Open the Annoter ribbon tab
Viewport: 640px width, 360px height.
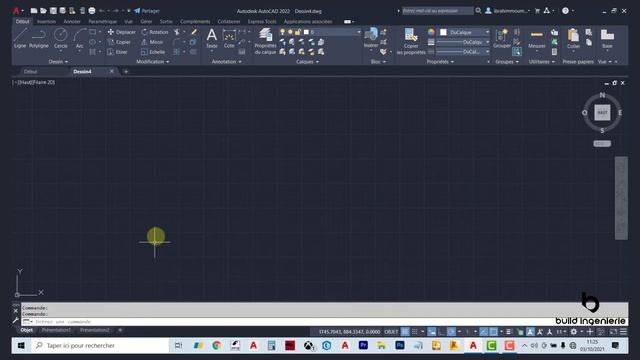tap(72, 21)
